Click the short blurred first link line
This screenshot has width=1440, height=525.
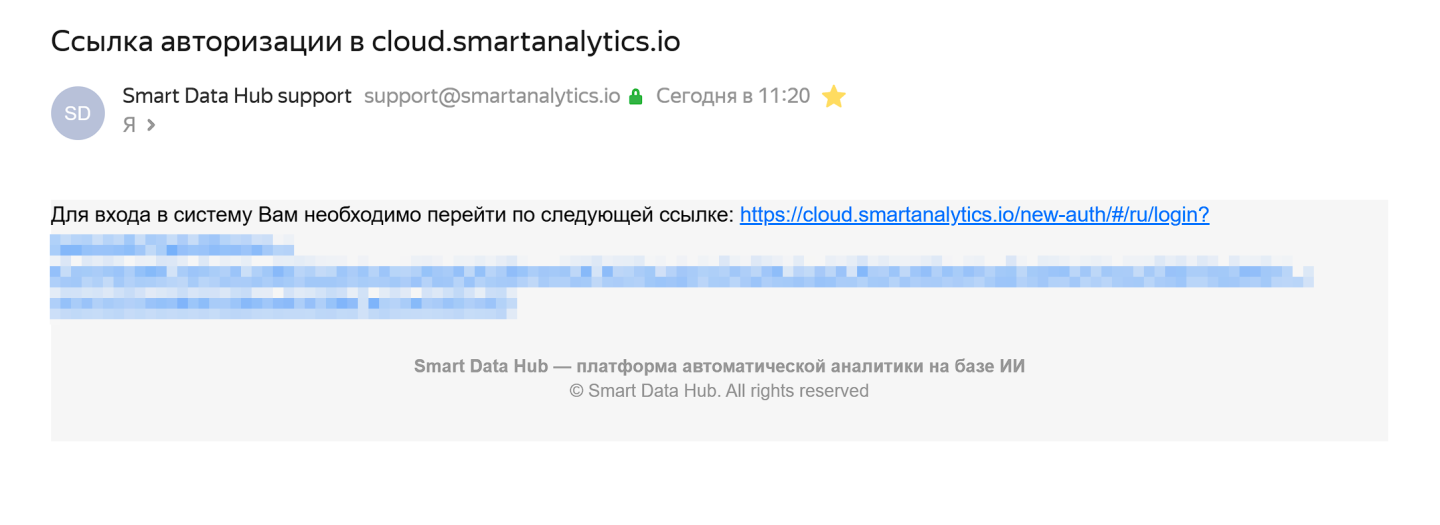click(172, 244)
